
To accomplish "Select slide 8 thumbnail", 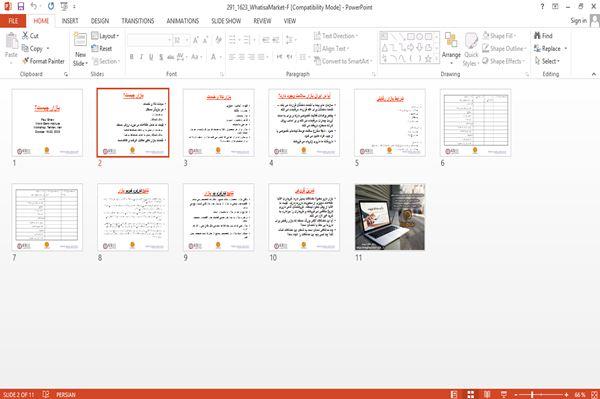I will tap(133, 217).
